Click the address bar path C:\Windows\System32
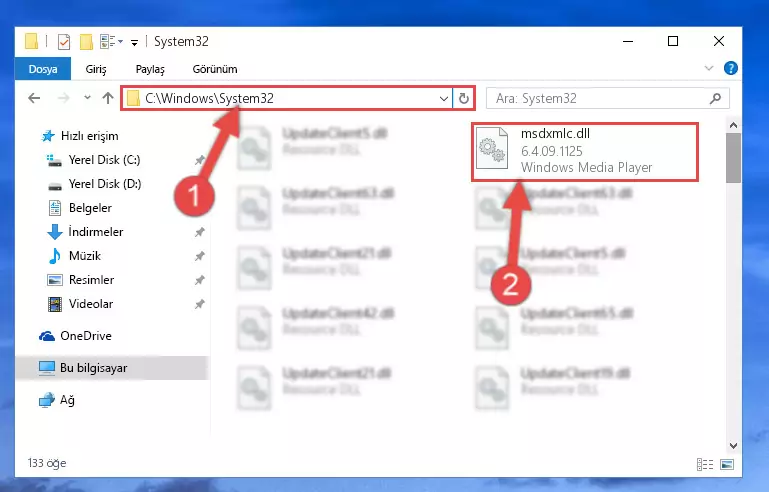The height and width of the screenshot is (492, 769). [209, 99]
